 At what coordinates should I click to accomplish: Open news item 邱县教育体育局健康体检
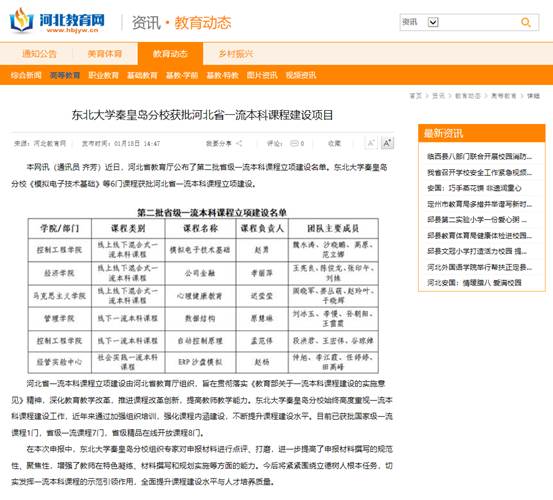[x=479, y=236]
